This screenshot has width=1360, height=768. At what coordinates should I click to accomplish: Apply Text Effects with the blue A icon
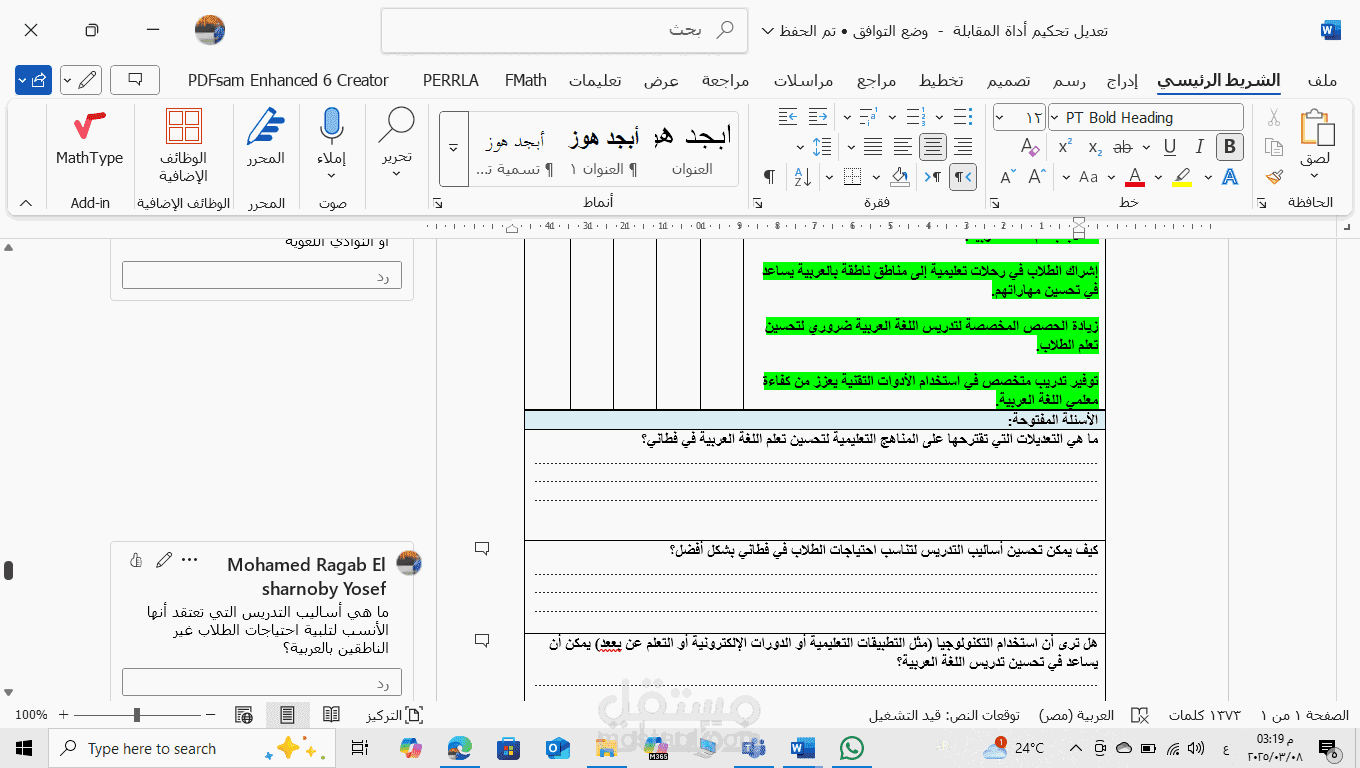point(1230,177)
